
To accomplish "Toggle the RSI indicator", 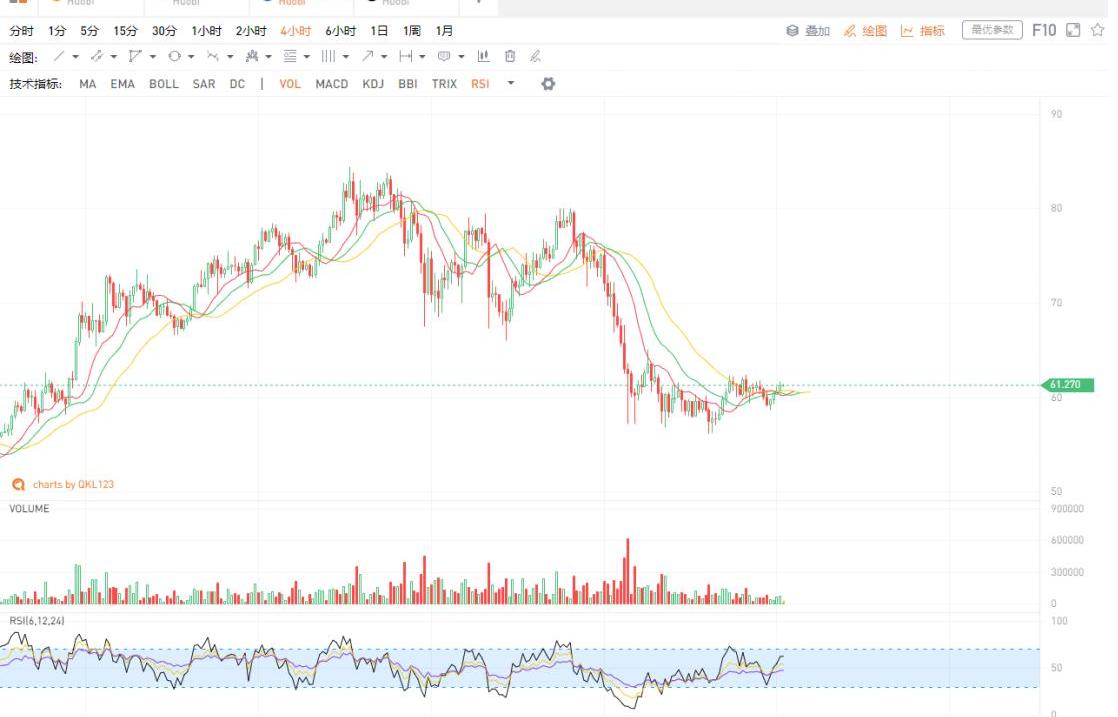I will point(480,84).
